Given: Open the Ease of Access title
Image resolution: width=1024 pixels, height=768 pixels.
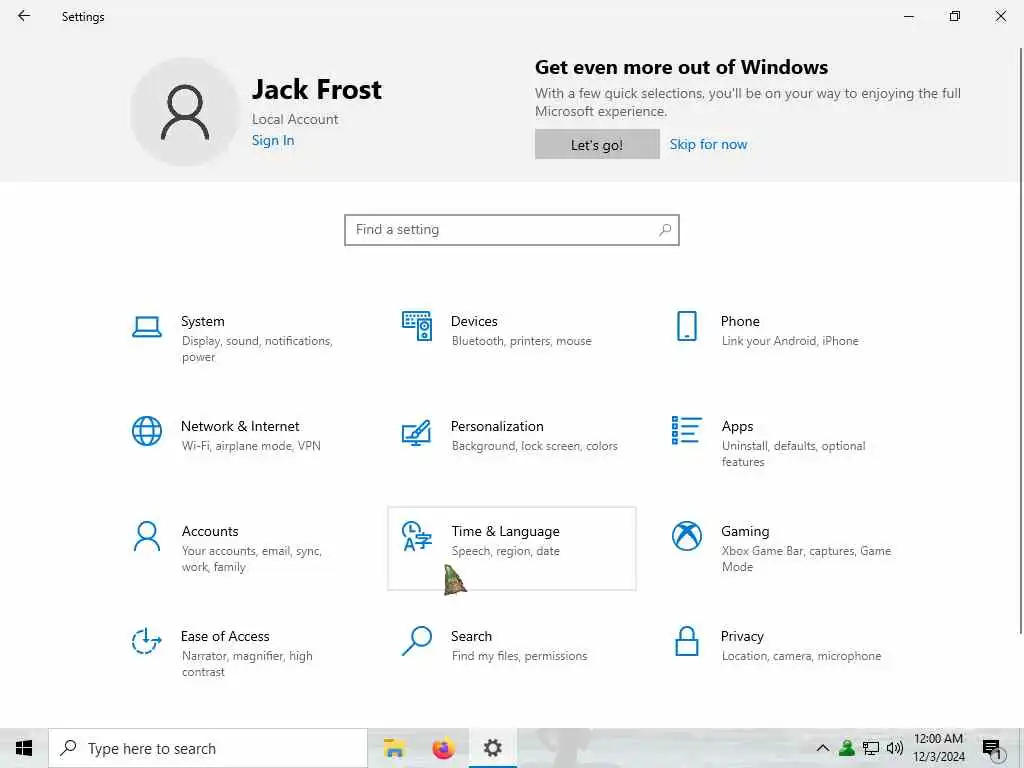Looking at the screenshot, I should click(x=225, y=636).
